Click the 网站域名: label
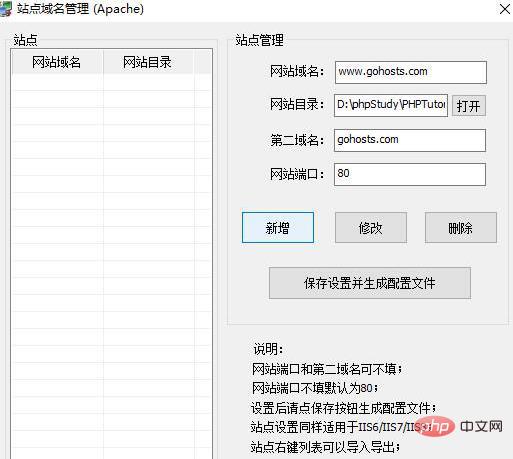The image size is (513, 459). 297,71
